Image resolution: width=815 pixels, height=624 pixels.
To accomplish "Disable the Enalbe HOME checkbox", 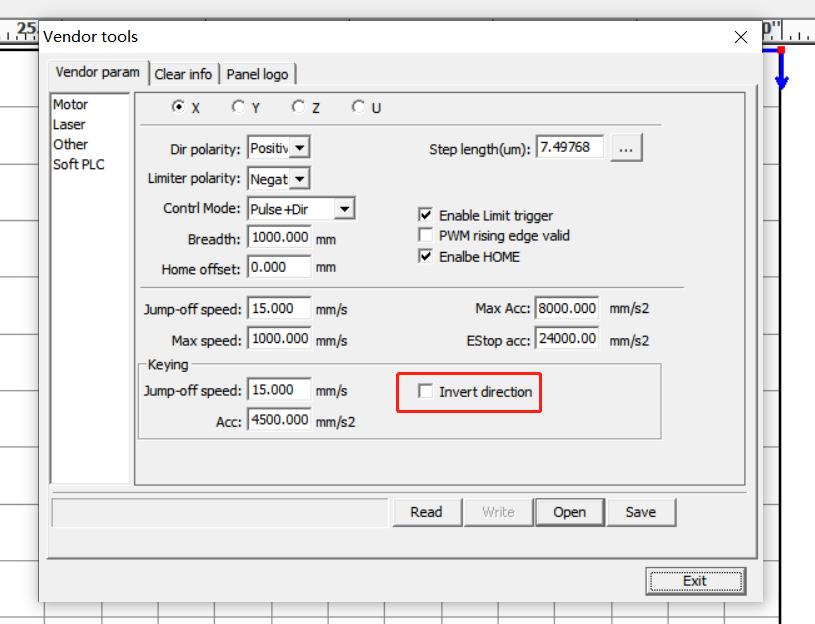I will coord(425,257).
